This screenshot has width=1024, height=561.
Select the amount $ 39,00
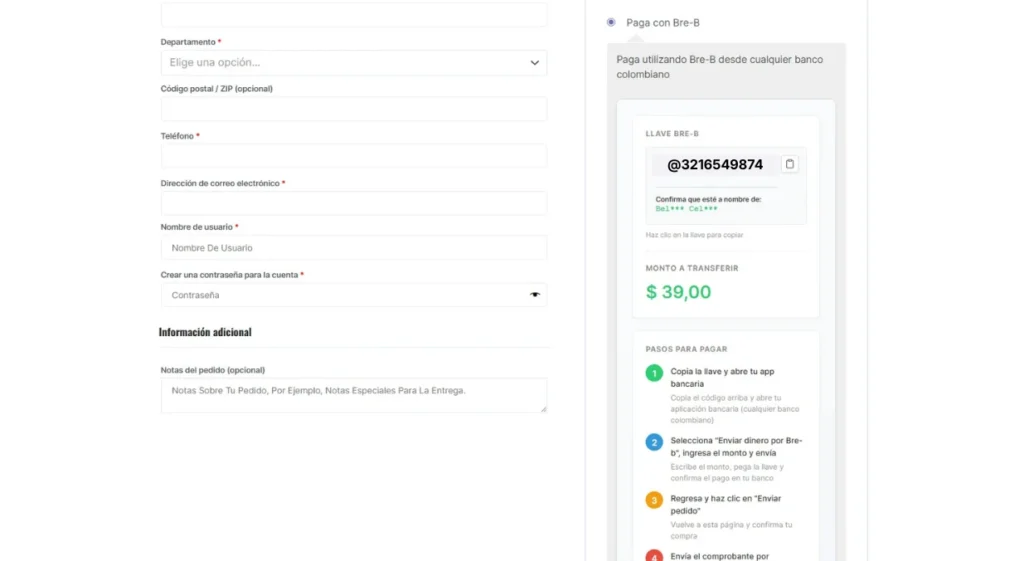(x=679, y=292)
